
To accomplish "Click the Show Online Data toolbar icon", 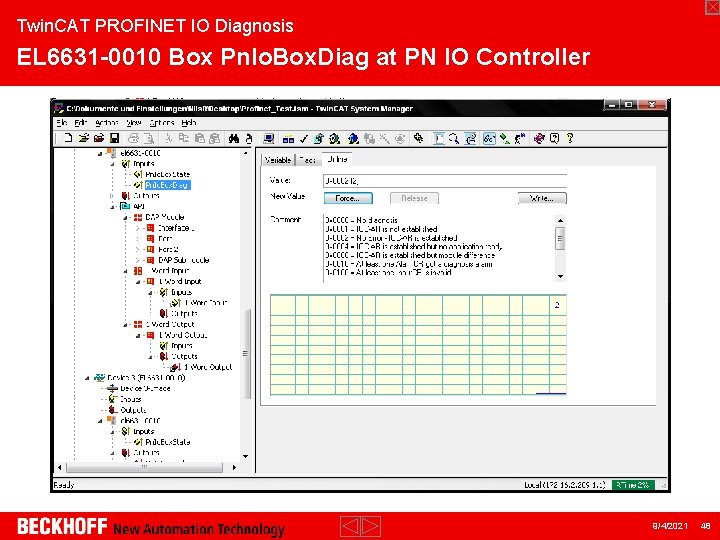I will pos(470,138).
